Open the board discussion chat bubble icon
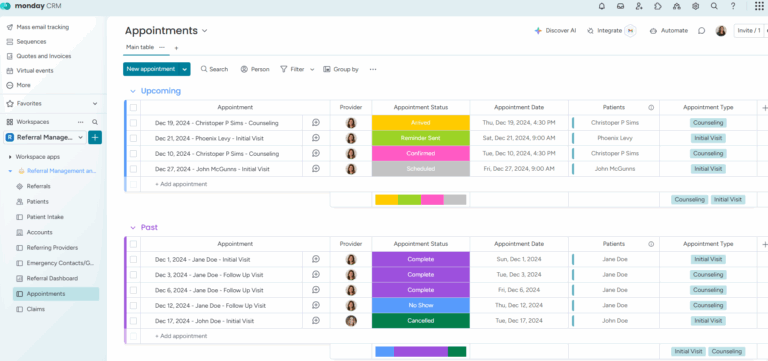This screenshot has height=361, width=768. pyautogui.click(x=701, y=30)
